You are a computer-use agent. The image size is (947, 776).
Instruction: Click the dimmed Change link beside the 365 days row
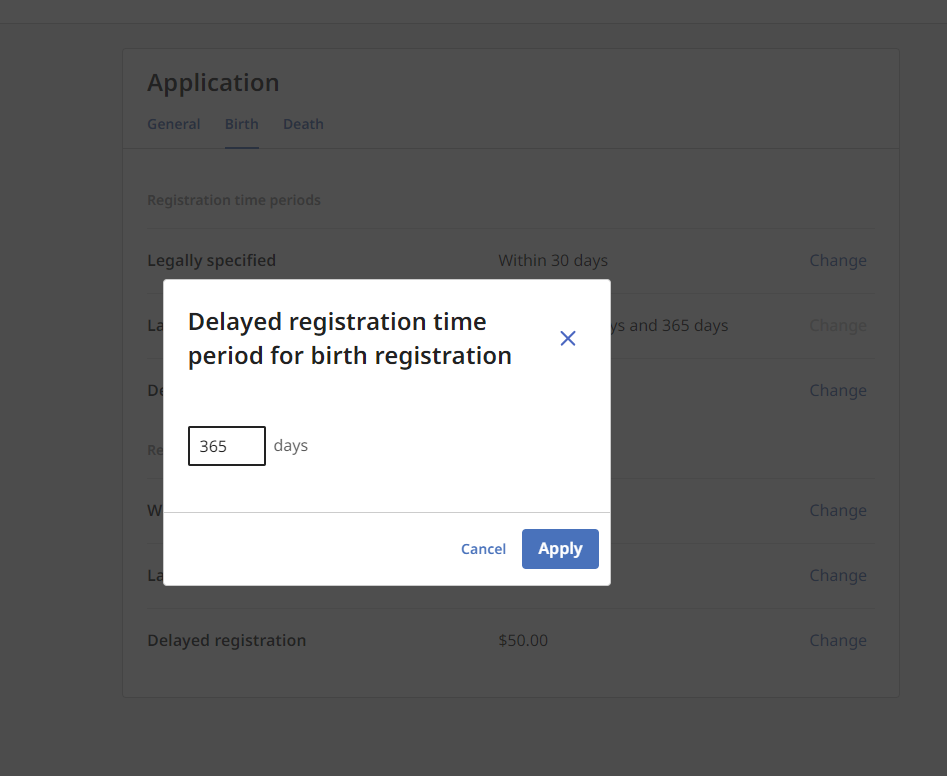tap(837, 325)
